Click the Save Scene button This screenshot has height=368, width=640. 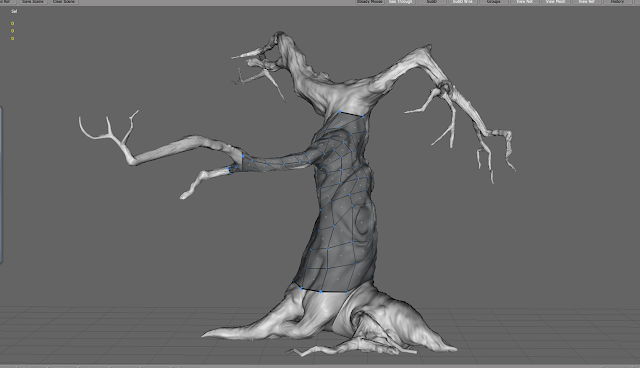tap(32, 2)
